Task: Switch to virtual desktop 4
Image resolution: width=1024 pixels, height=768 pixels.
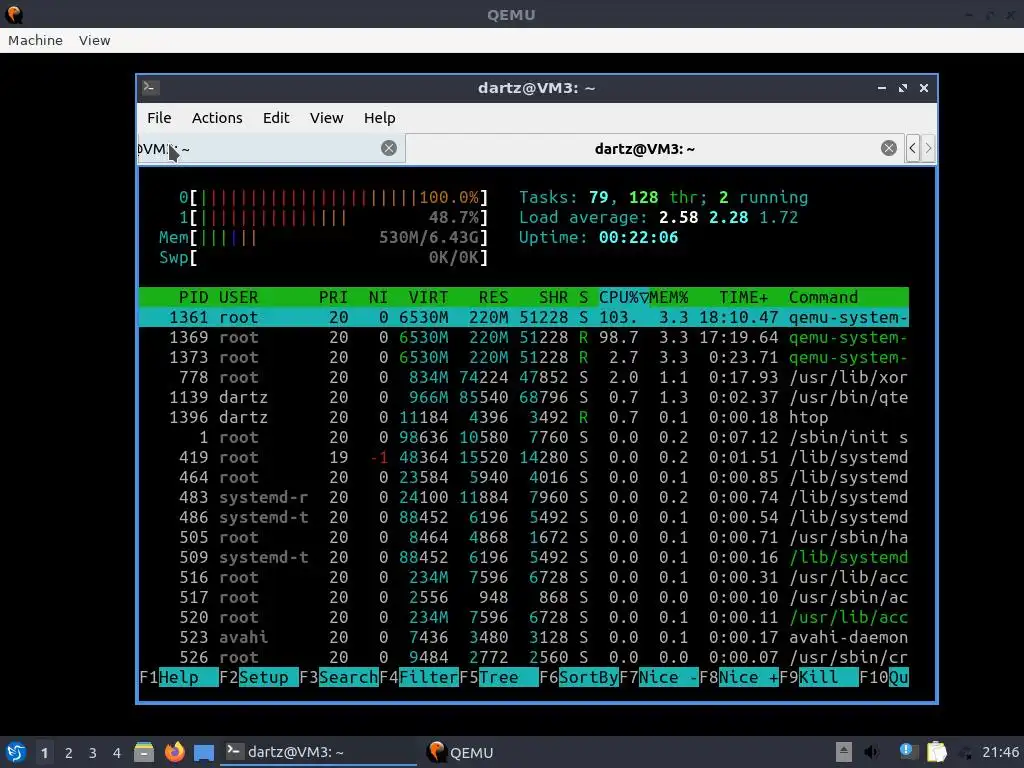Action: [x=117, y=753]
